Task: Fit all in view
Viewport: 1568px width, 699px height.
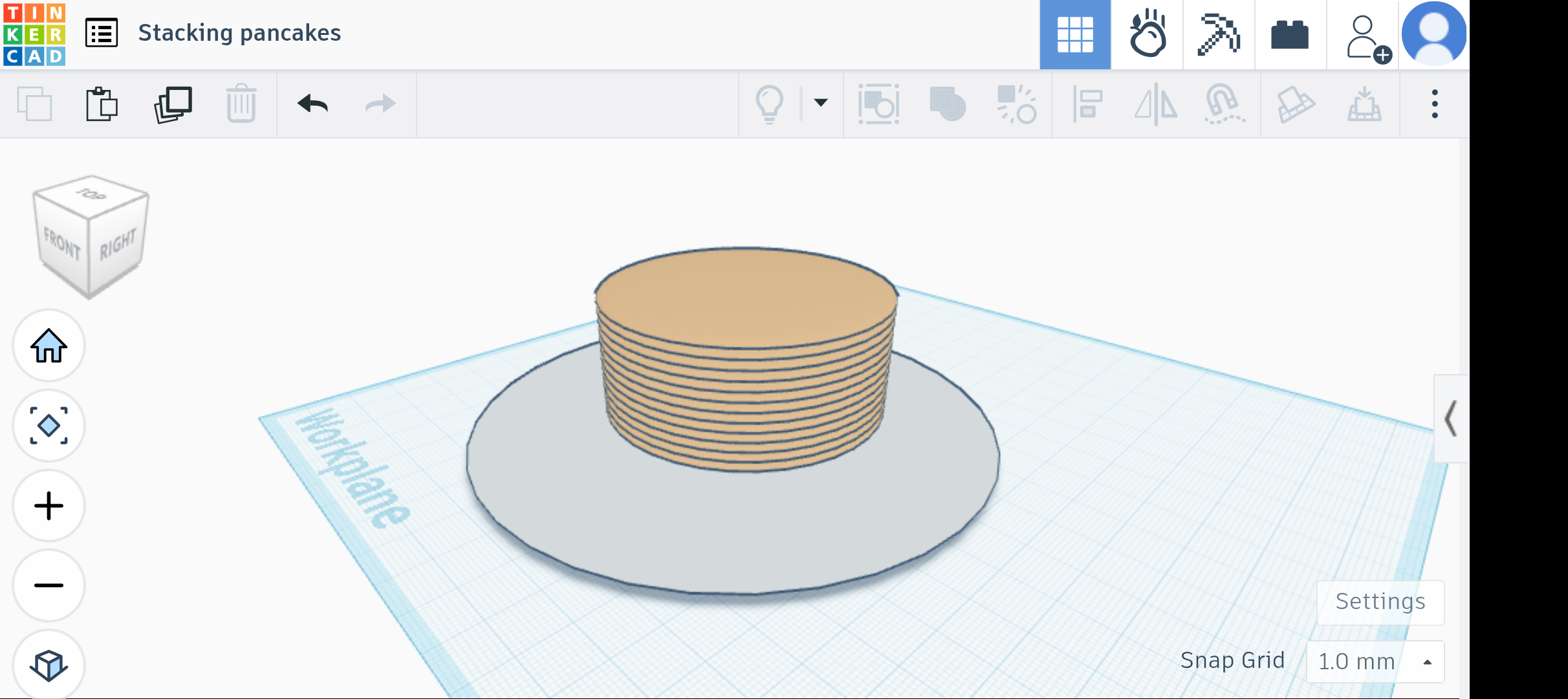Action: pos(49,426)
